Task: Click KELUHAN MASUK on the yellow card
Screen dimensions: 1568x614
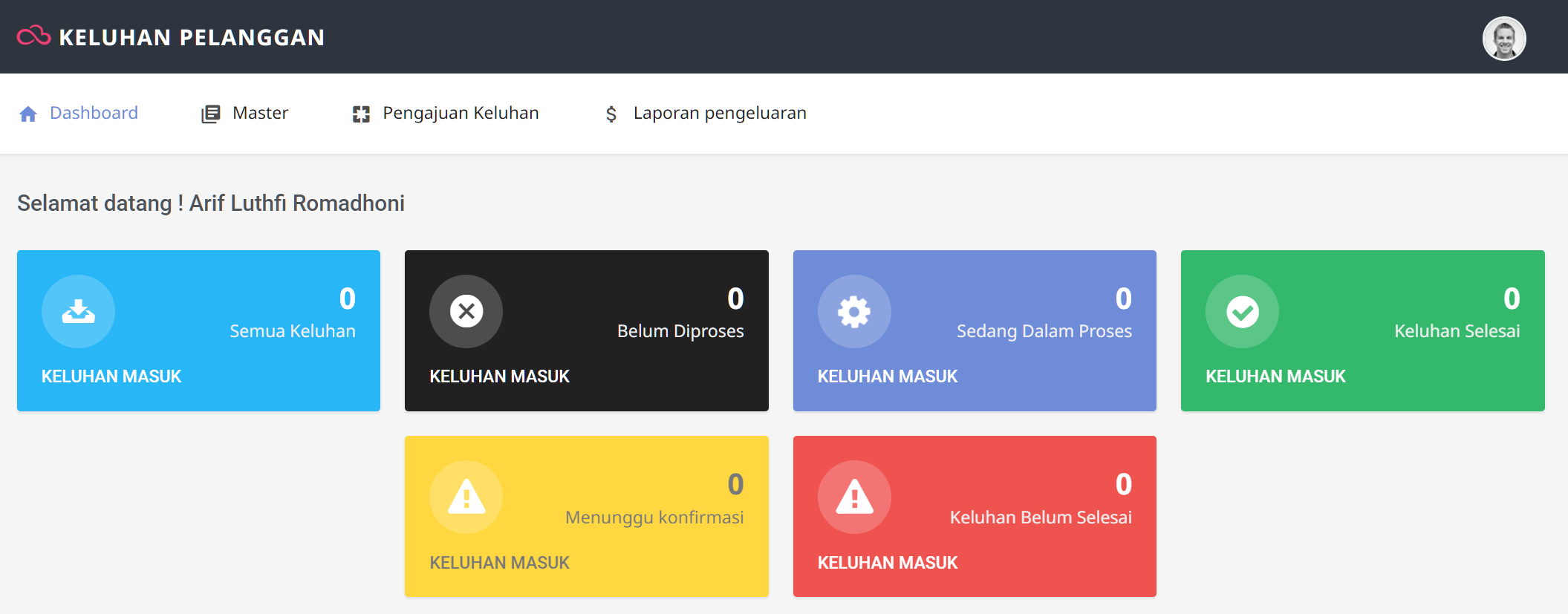Action: [x=499, y=563]
